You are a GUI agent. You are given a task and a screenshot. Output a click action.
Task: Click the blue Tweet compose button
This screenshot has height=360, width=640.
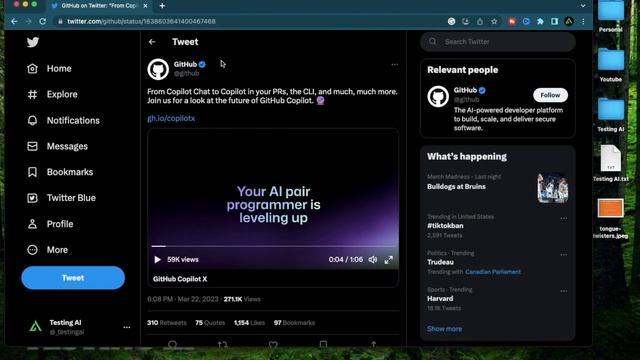(x=73, y=278)
